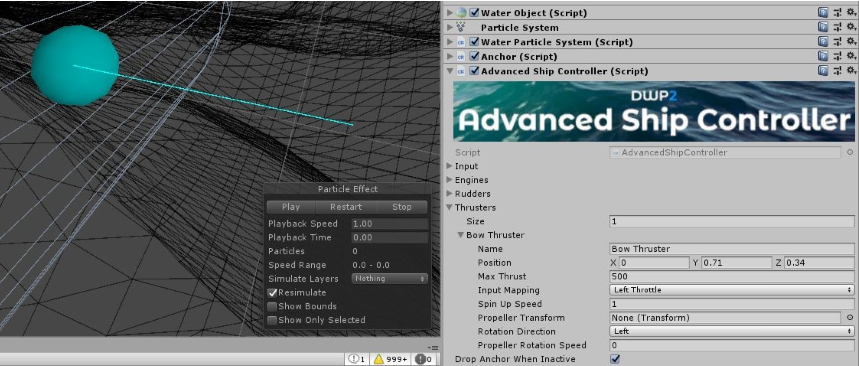The width and height of the screenshot is (859, 366).
Task: Open the Input Mapping dropdown
Action: click(732, 290)
